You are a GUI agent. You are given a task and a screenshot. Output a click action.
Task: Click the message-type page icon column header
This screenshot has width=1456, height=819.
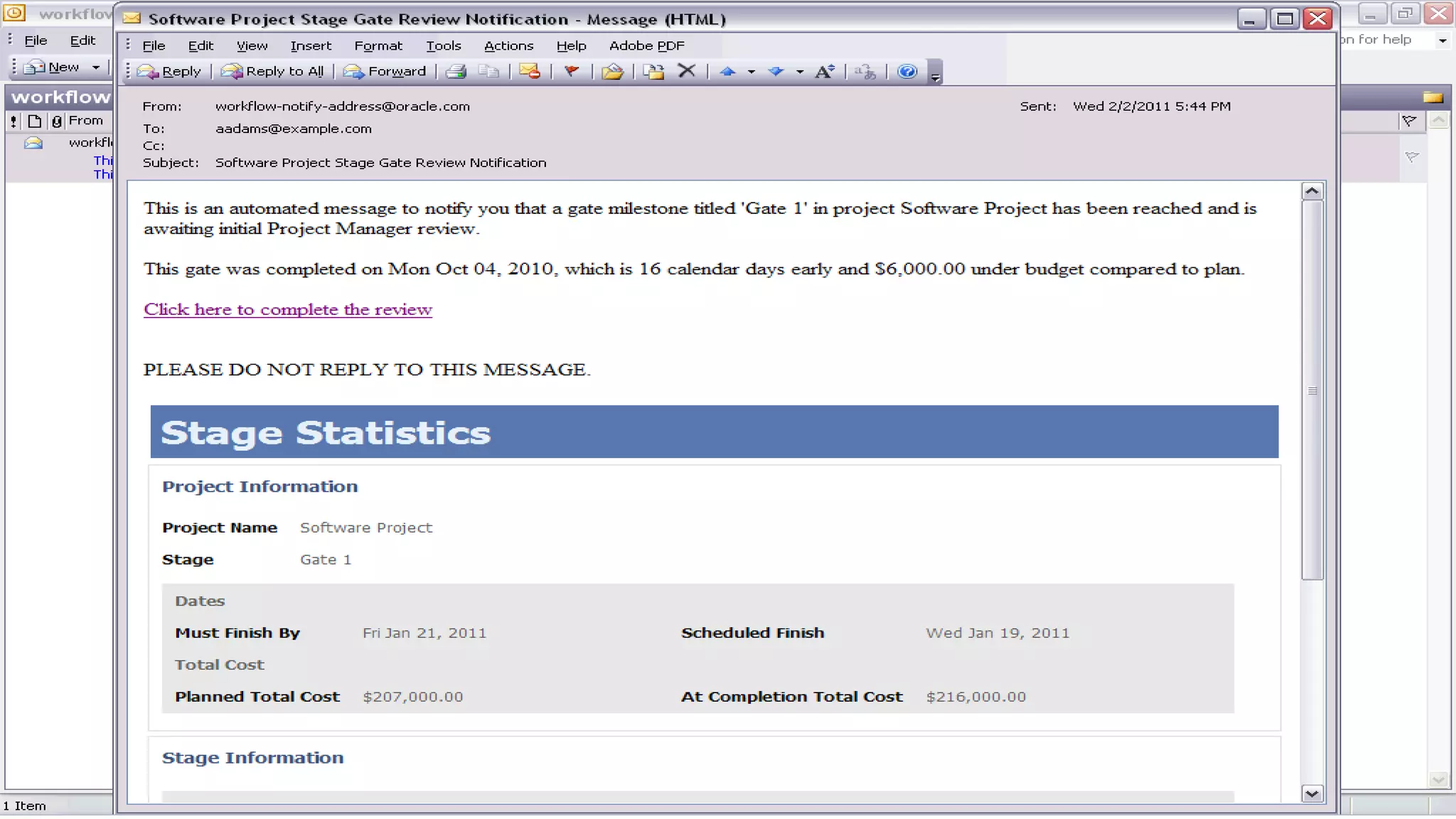tap(34, 121)
